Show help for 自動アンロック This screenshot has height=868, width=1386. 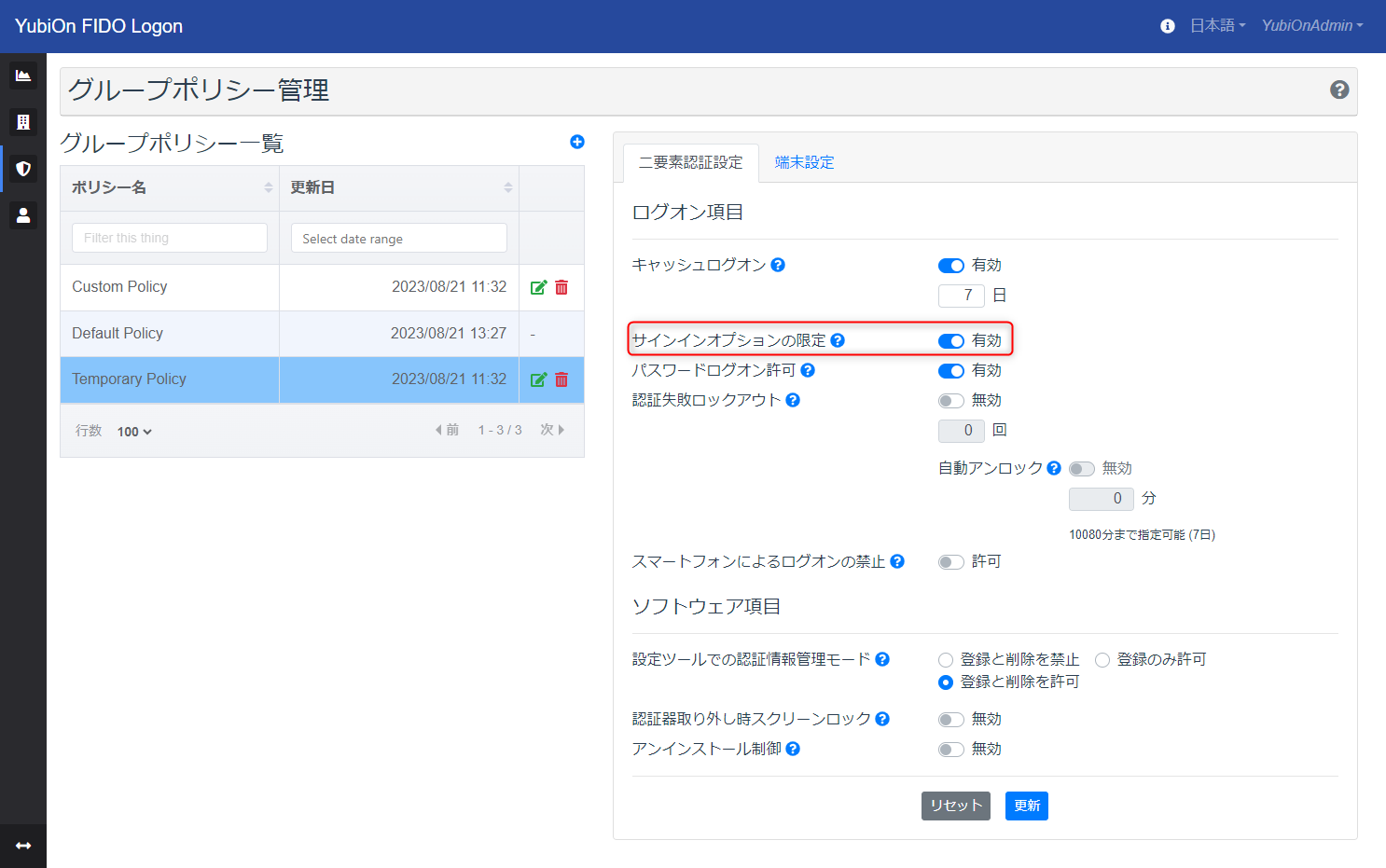pyautogui.click(x=1054, y=468)
